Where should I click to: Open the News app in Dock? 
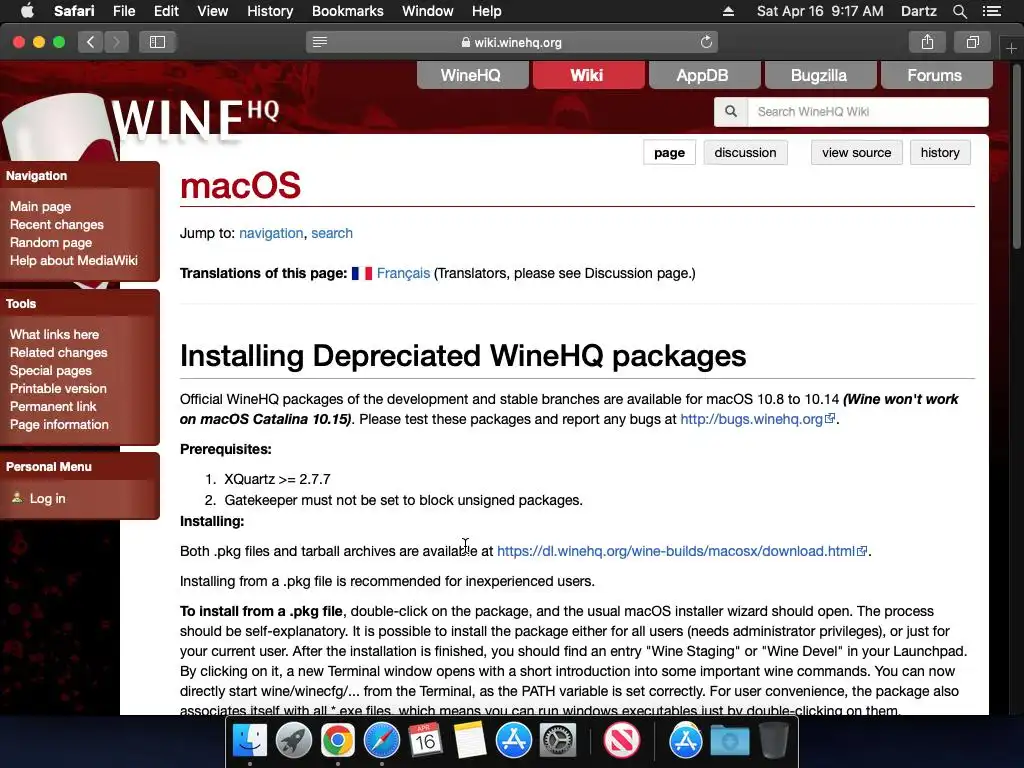tap(621, 741)
